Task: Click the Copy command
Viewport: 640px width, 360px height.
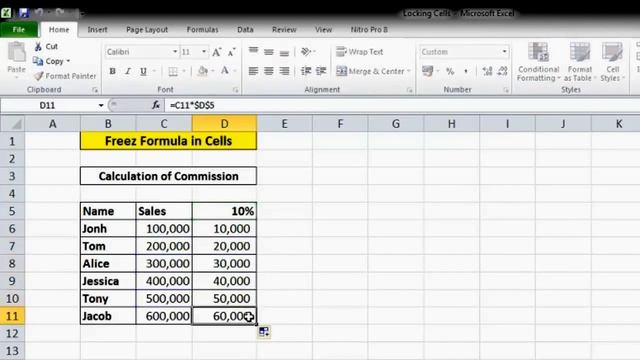Action: (54, 61)
